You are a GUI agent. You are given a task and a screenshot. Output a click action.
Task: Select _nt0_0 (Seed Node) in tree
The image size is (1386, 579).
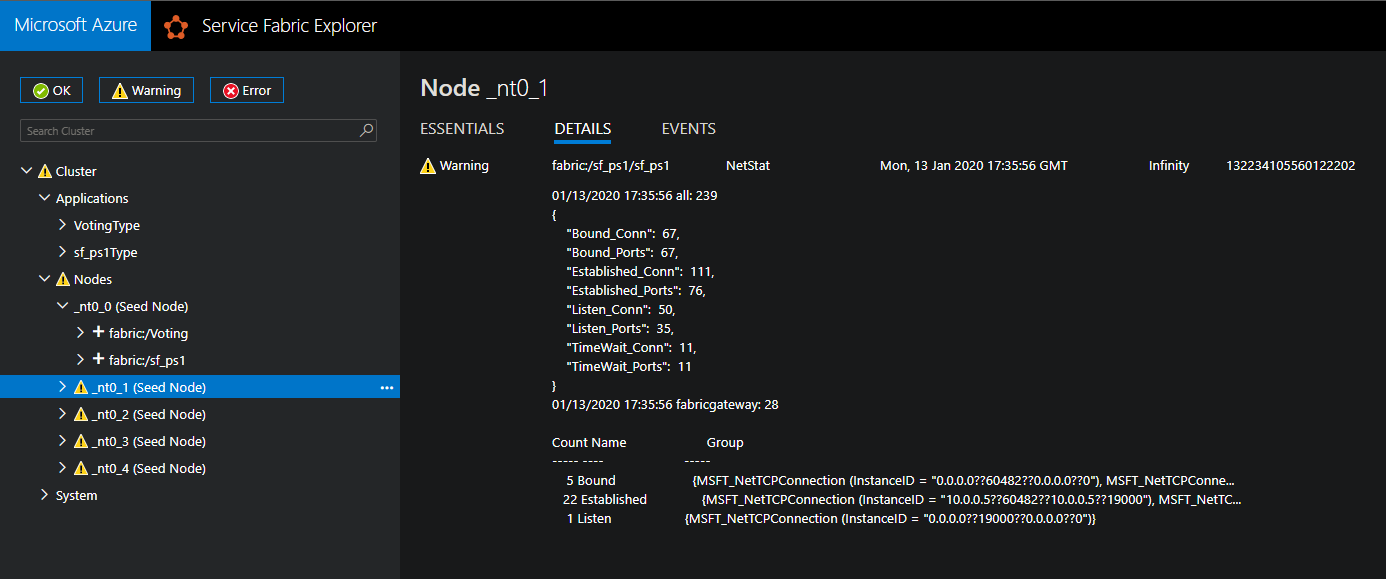131,307
